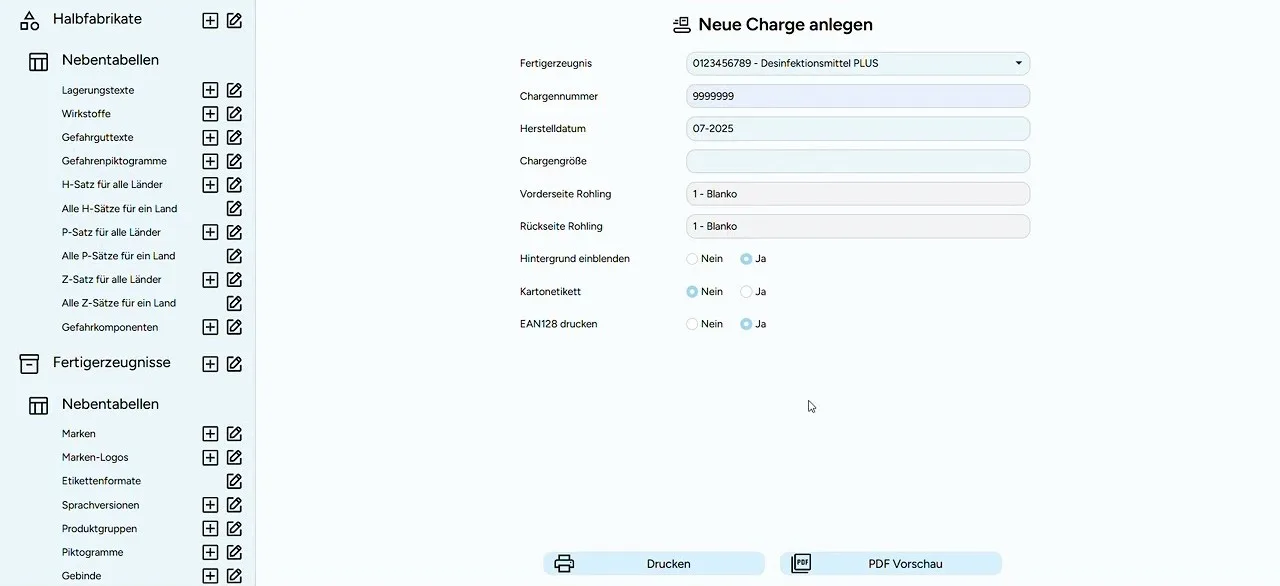Edit Sprachversionen entries

tap(234, 505)
